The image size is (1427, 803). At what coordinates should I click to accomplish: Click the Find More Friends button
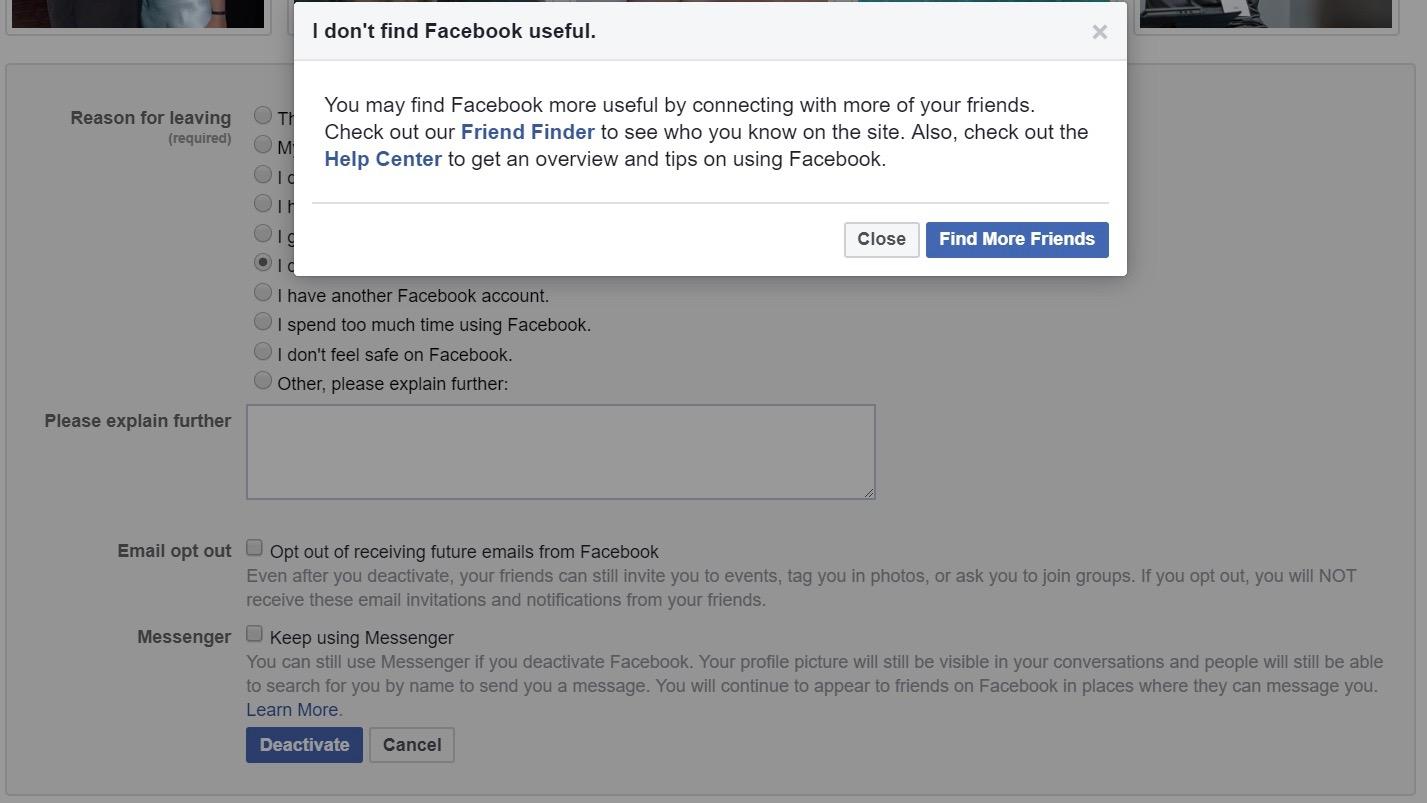click(x=1016, y=239)
